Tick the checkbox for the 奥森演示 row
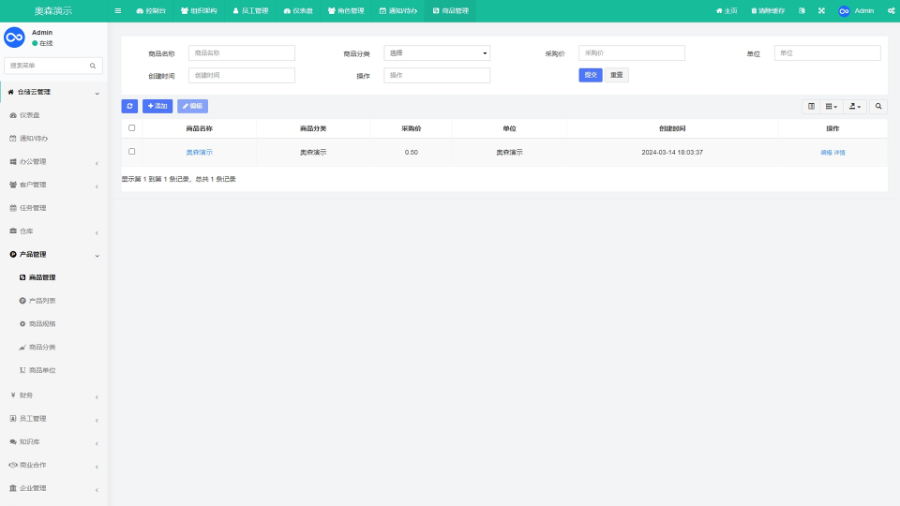 132,152
